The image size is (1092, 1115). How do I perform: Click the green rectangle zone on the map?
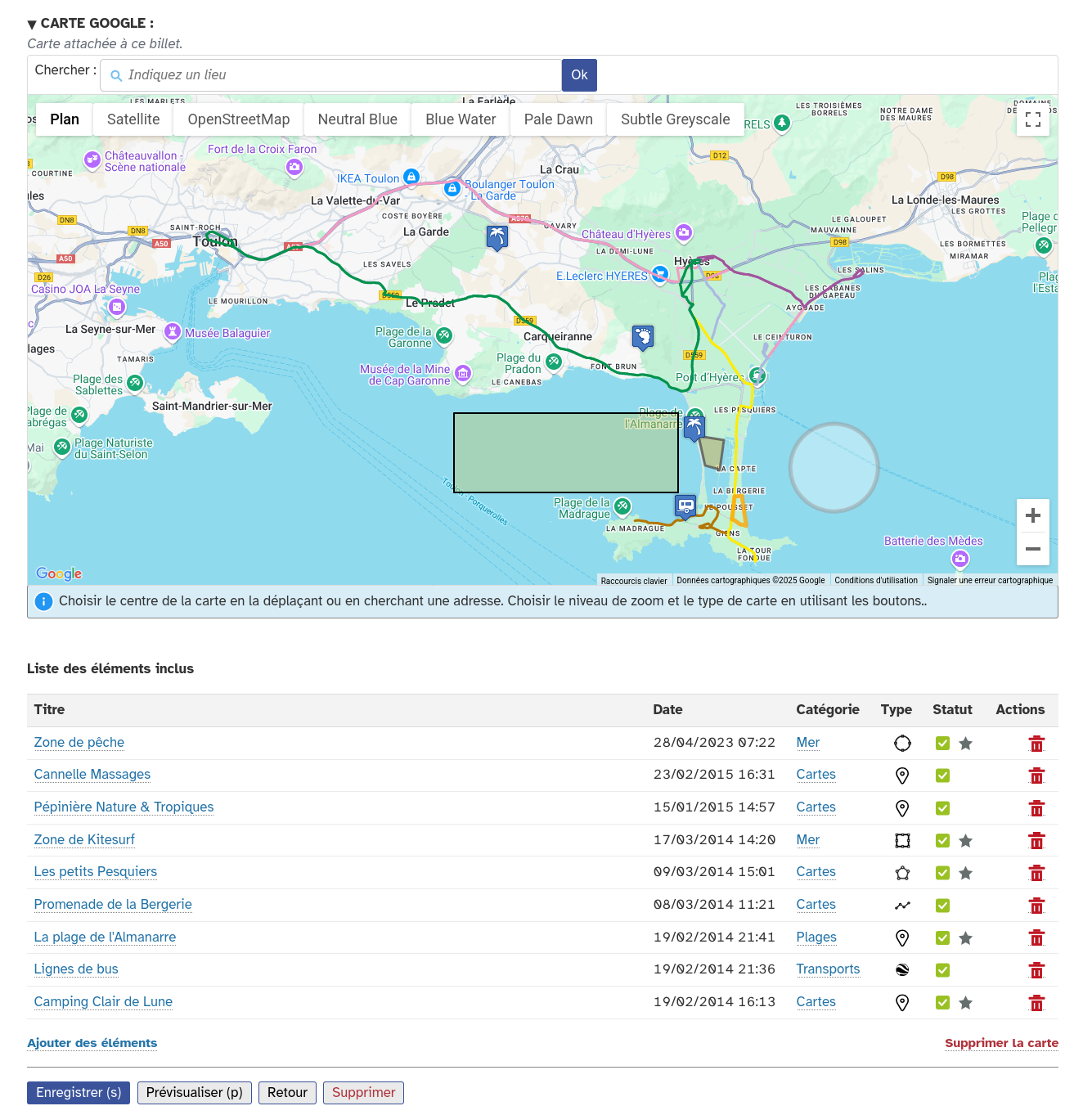click(565, 452)
